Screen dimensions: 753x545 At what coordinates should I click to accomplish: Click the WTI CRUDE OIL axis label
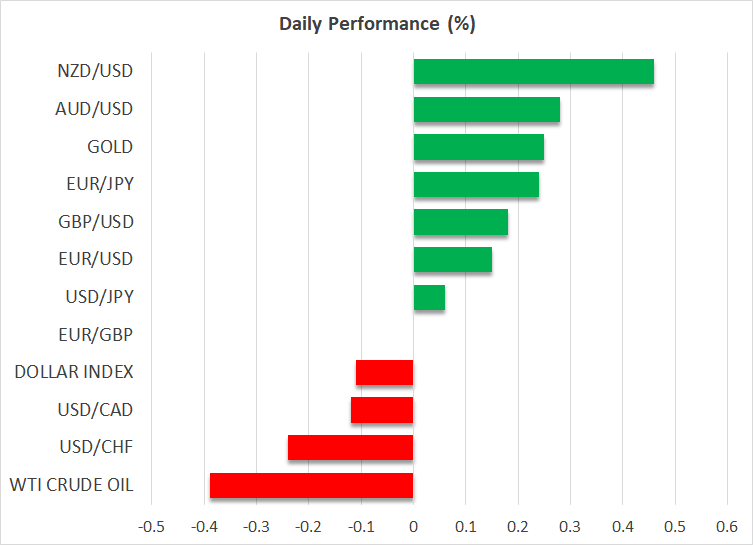(72, 485)
